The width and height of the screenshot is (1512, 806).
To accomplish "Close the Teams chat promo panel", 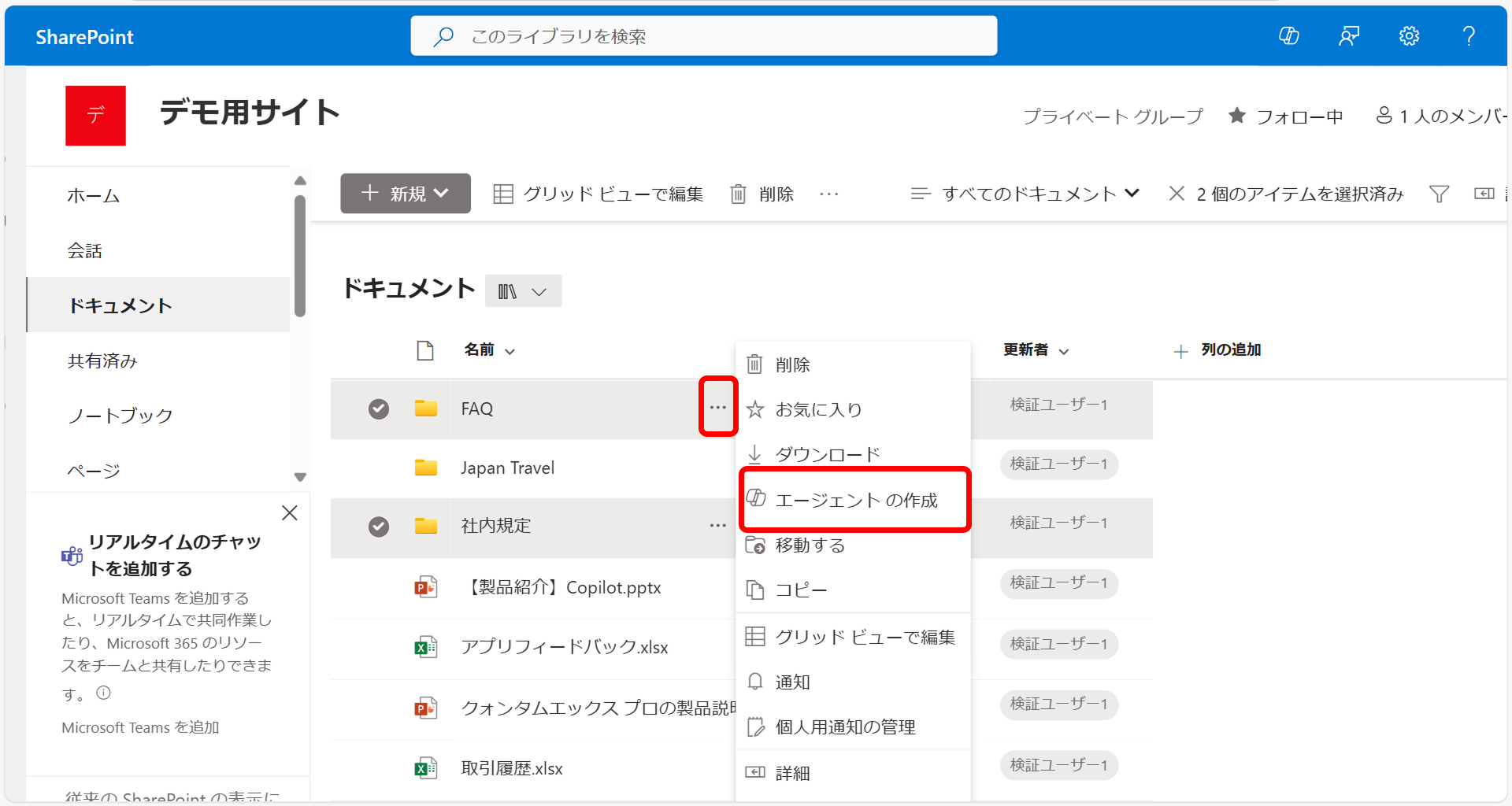I will (290, 513).
